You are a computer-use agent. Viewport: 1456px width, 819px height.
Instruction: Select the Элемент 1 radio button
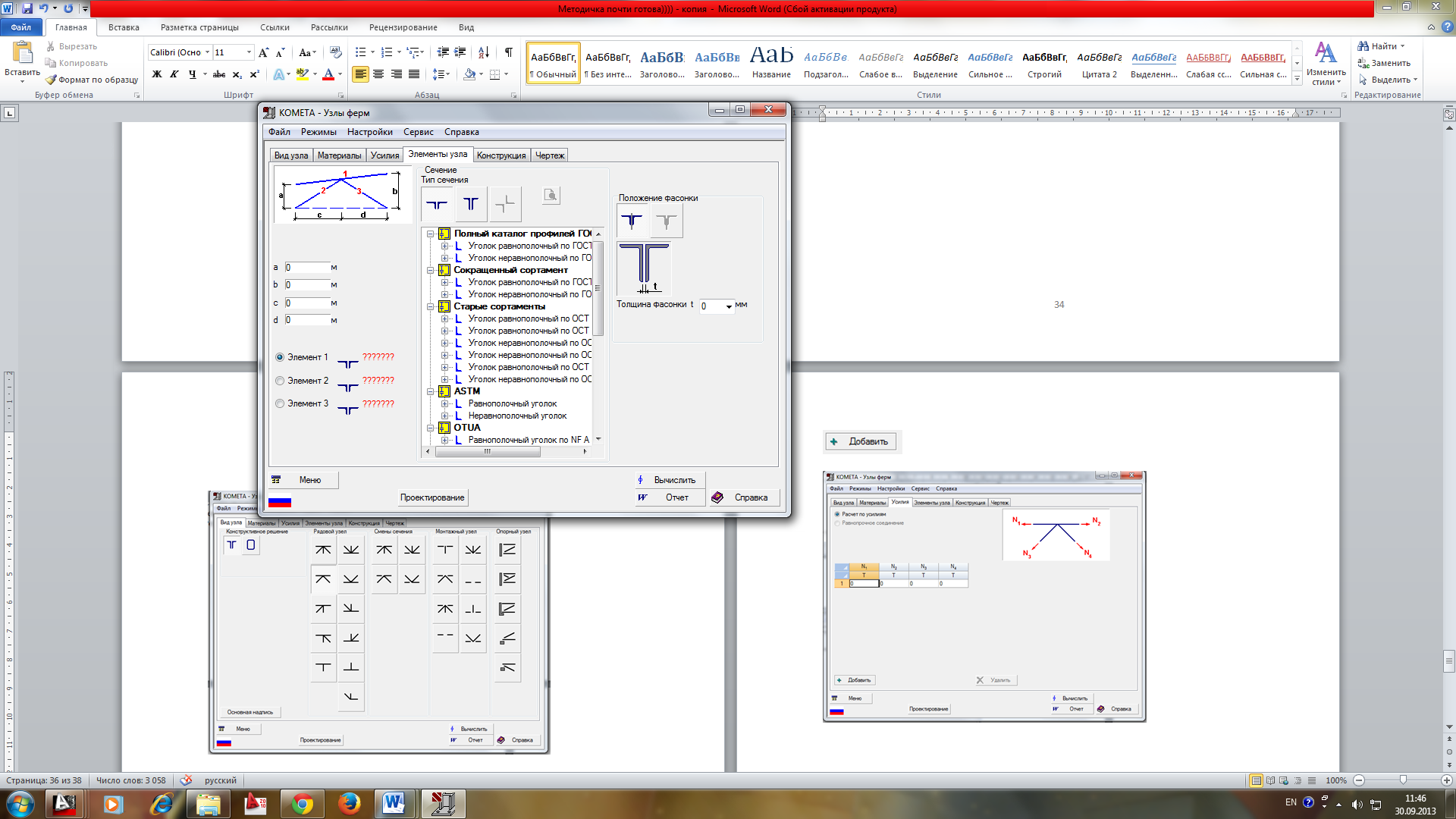(x=280, y=357)
